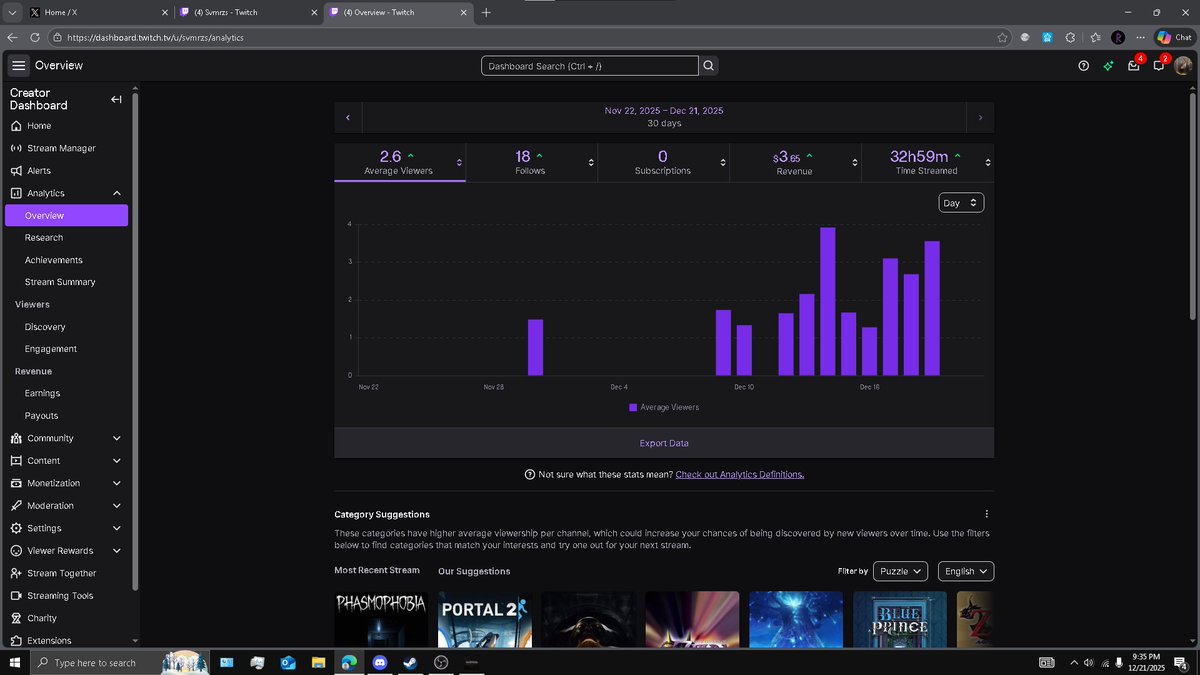This screenshot has width=1200, height=675.
Task: Select the Revenue stat tab
Action: tap(794, 162)
